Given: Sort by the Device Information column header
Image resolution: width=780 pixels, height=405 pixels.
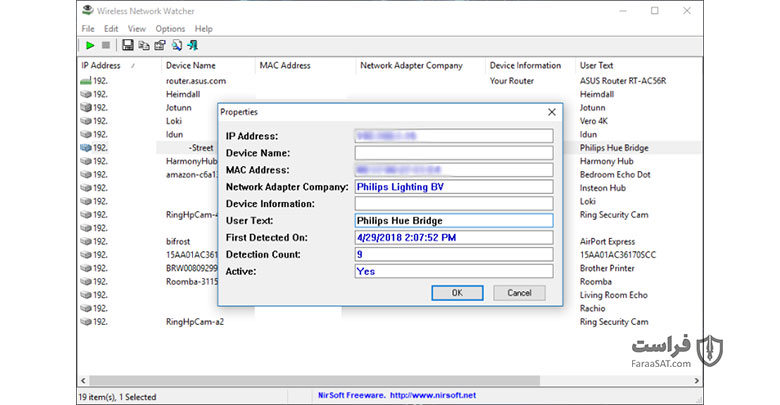Looking at the screenshot, I should [x=530, y=65].
